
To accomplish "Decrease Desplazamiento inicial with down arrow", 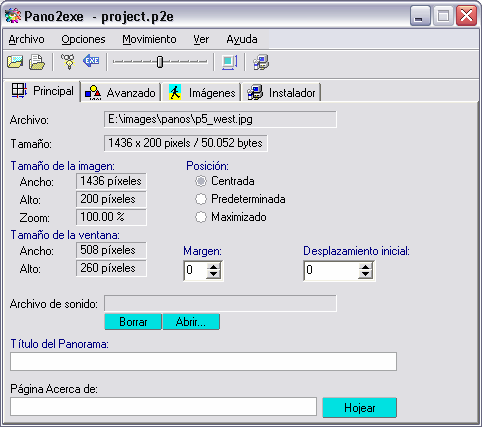I will (x=366, y=274).
